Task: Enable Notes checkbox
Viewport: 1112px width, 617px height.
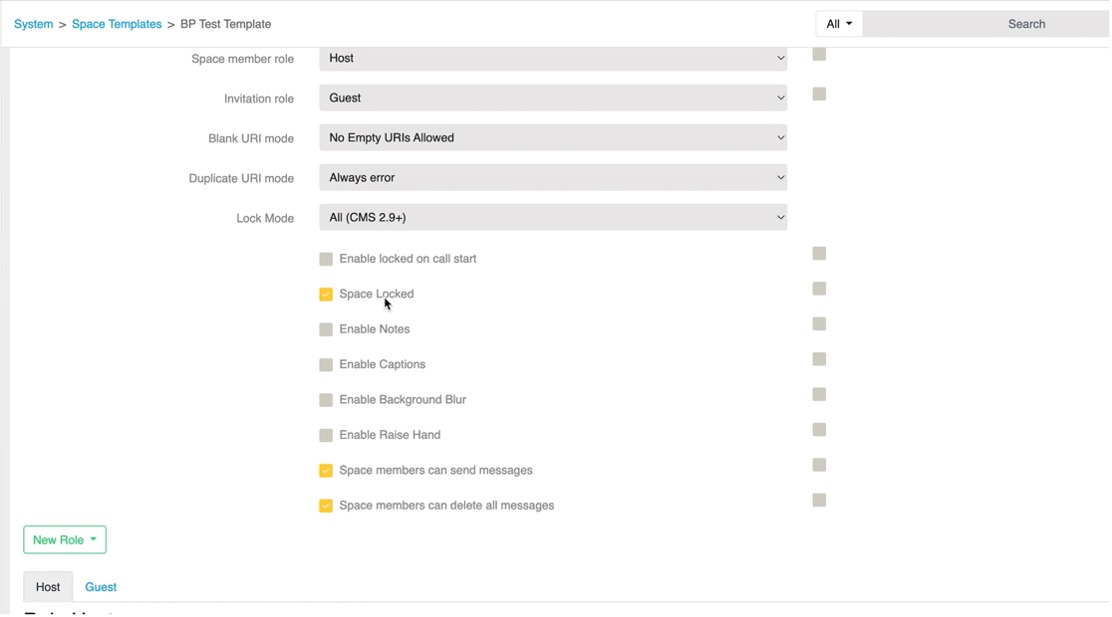Action: pyautogui.click(x=326, y=330)
